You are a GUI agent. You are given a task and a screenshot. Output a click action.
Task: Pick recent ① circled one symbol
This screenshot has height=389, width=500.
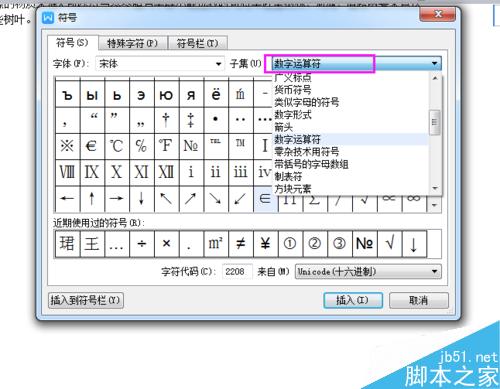[x=290, y=244]
